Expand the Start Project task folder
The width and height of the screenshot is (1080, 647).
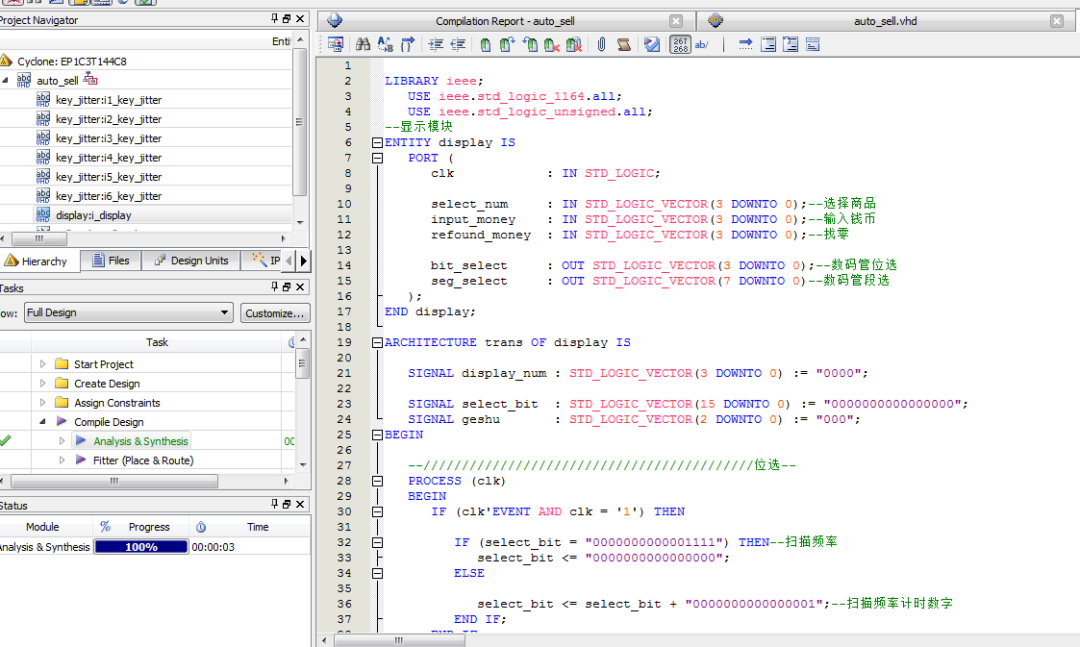coord(43,364)
